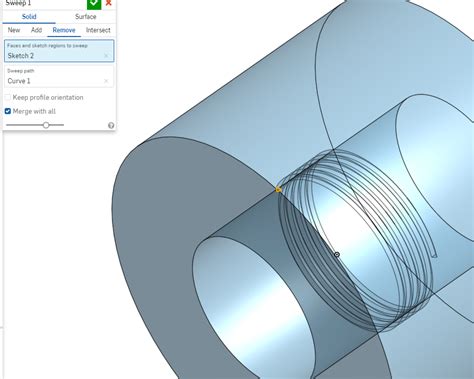
Task: Select the orange highlighted vertex on model
Action: tap(278, 190)
